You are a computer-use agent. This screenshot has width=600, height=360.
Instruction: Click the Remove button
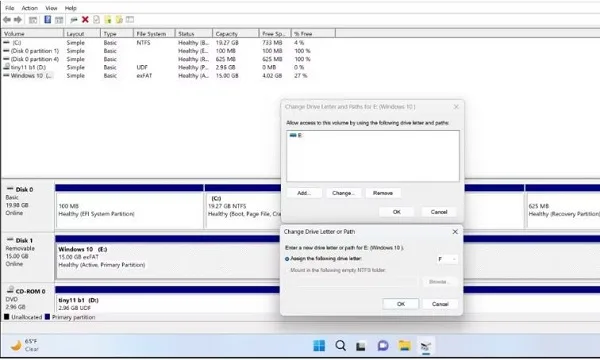(x=383, y=193)
